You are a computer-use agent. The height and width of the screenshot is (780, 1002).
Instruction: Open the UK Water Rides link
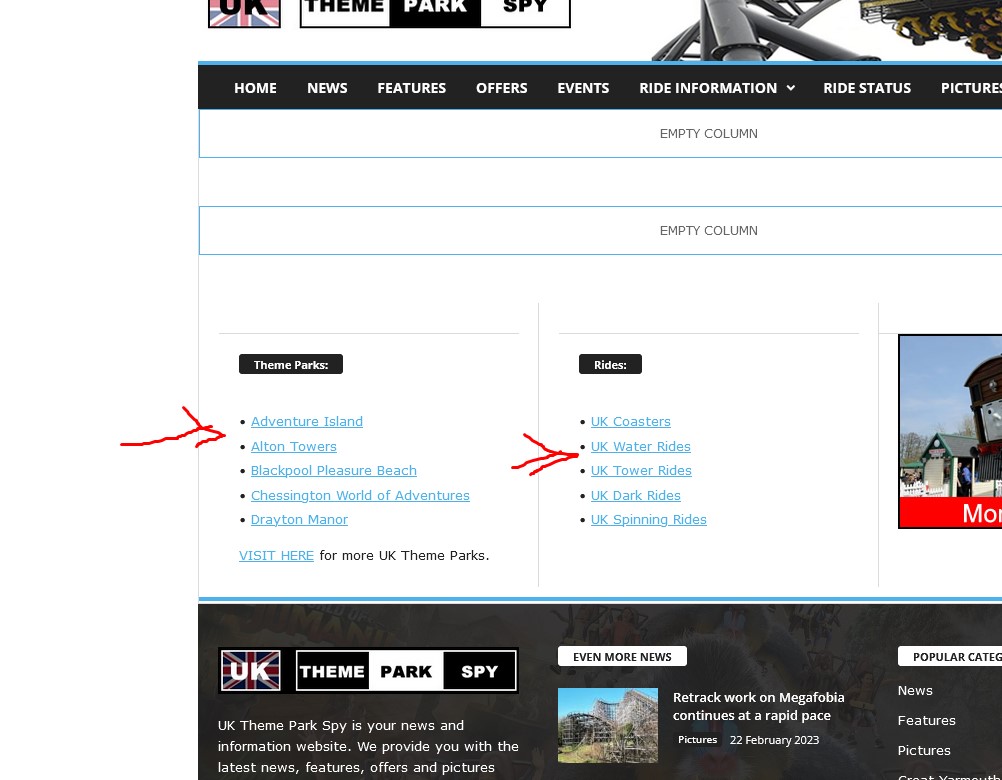pyautogui.click(x=640, y=447)
